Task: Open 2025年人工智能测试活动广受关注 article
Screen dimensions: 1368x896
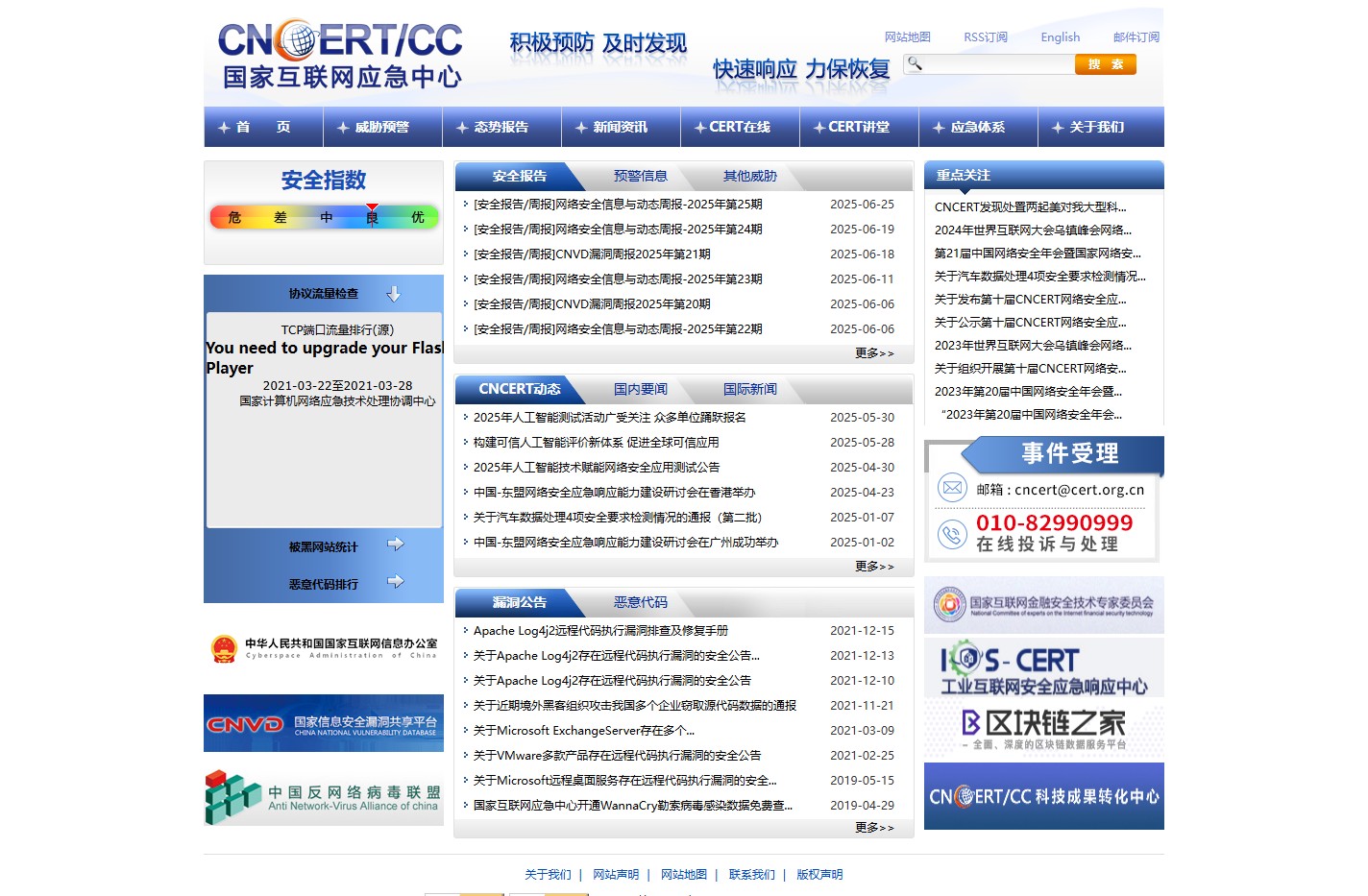Action: click(610, 418)
